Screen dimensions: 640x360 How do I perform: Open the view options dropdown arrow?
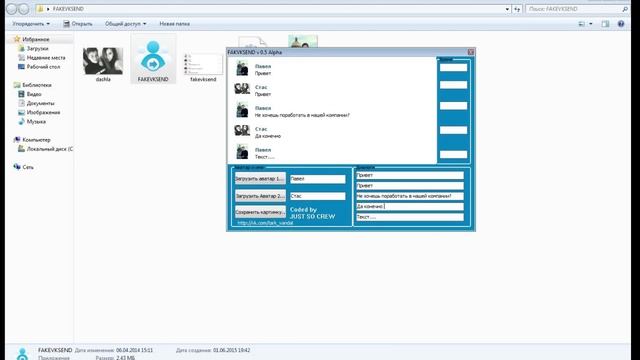click(x=591, y=24)
